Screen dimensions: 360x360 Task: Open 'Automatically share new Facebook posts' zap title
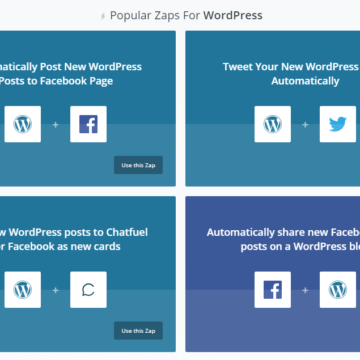click(283, 239)
